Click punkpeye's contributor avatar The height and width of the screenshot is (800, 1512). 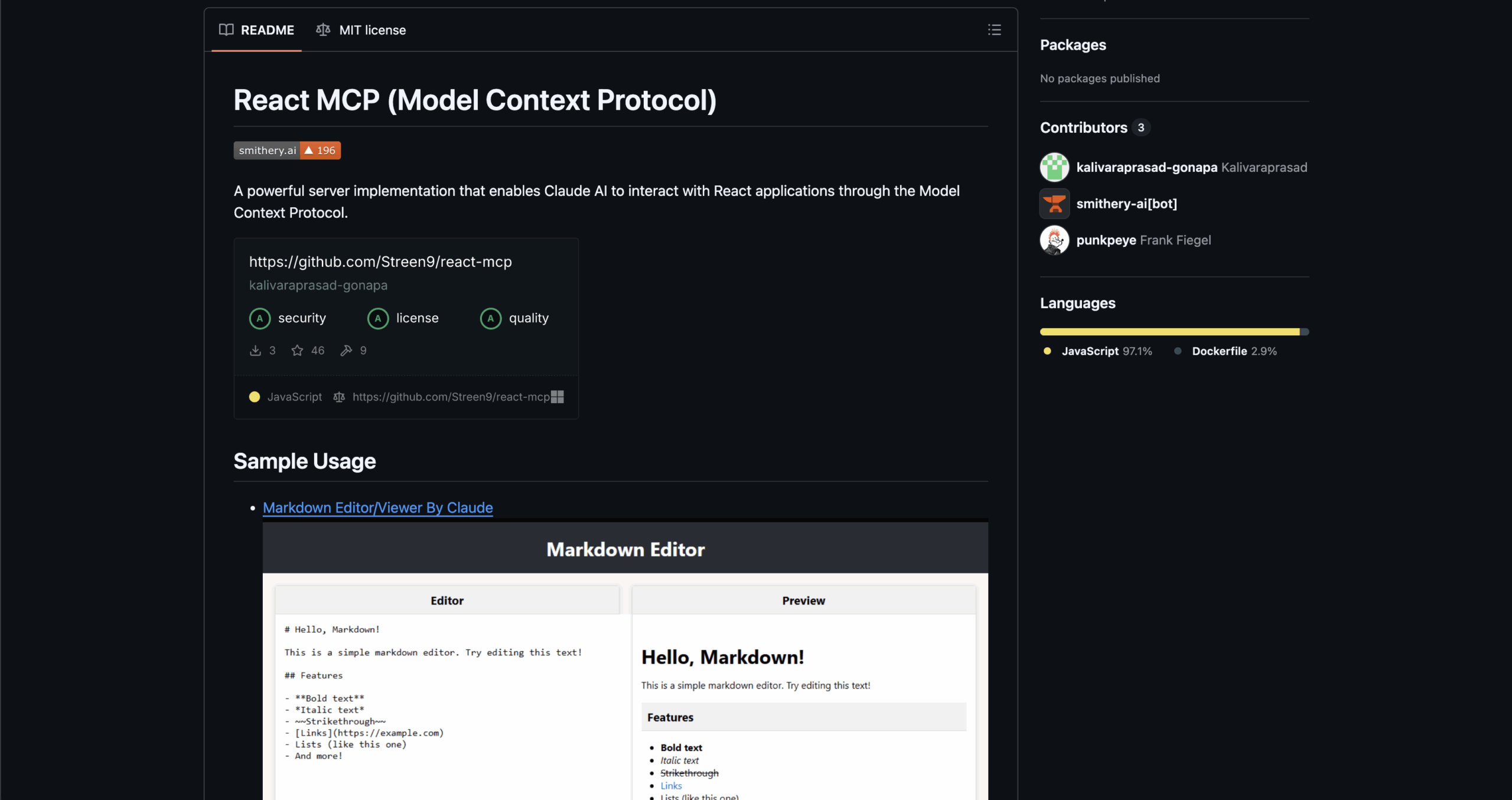(x=1054, y=240)
